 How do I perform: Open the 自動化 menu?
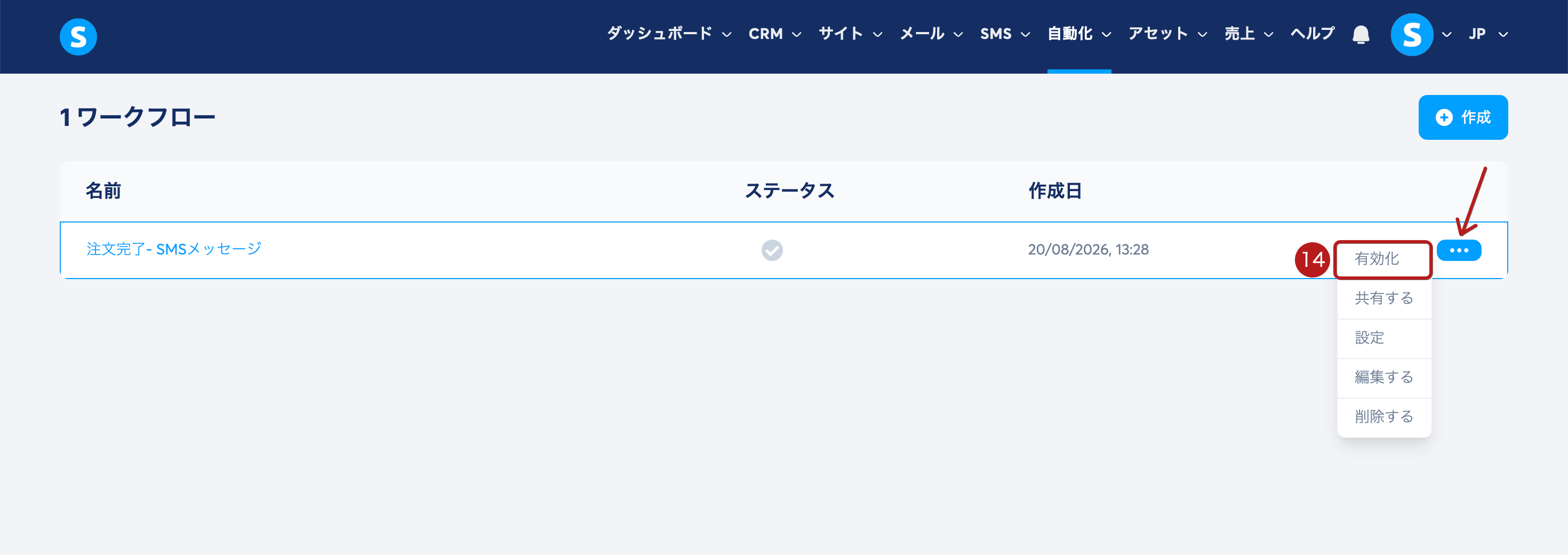(x=1078, y=34)
